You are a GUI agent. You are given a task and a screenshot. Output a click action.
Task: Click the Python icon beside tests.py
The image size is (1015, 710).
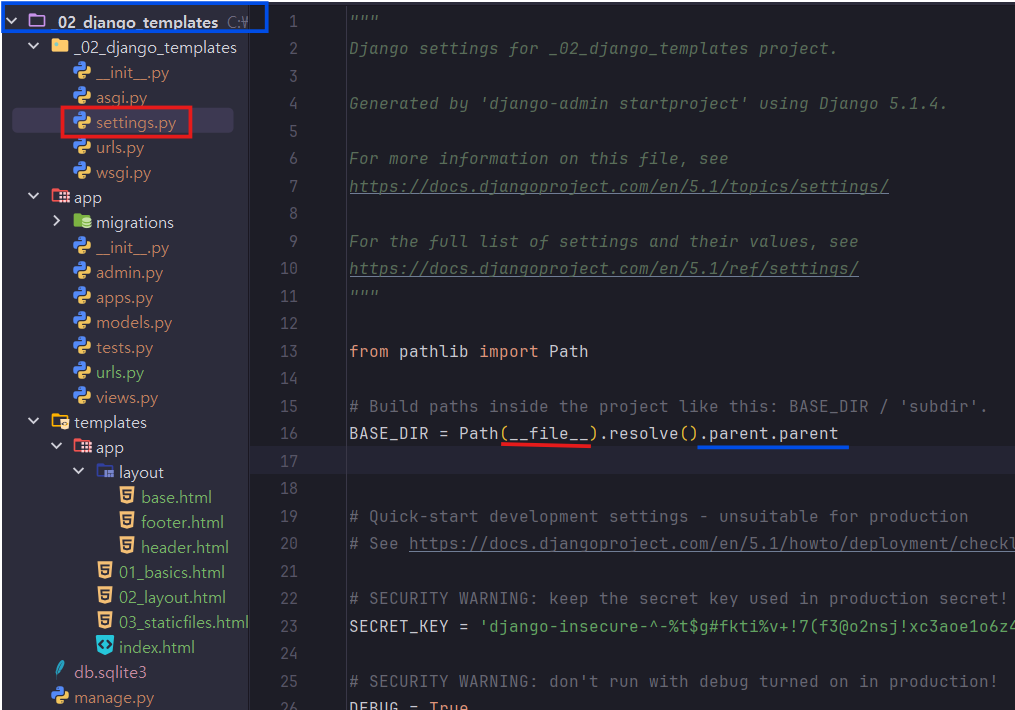(82, 346)
